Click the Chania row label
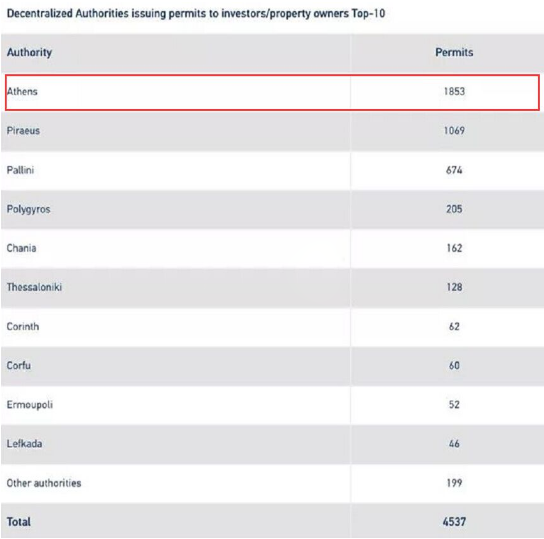This screenshot has height=539, width=544. click(22, 248)
